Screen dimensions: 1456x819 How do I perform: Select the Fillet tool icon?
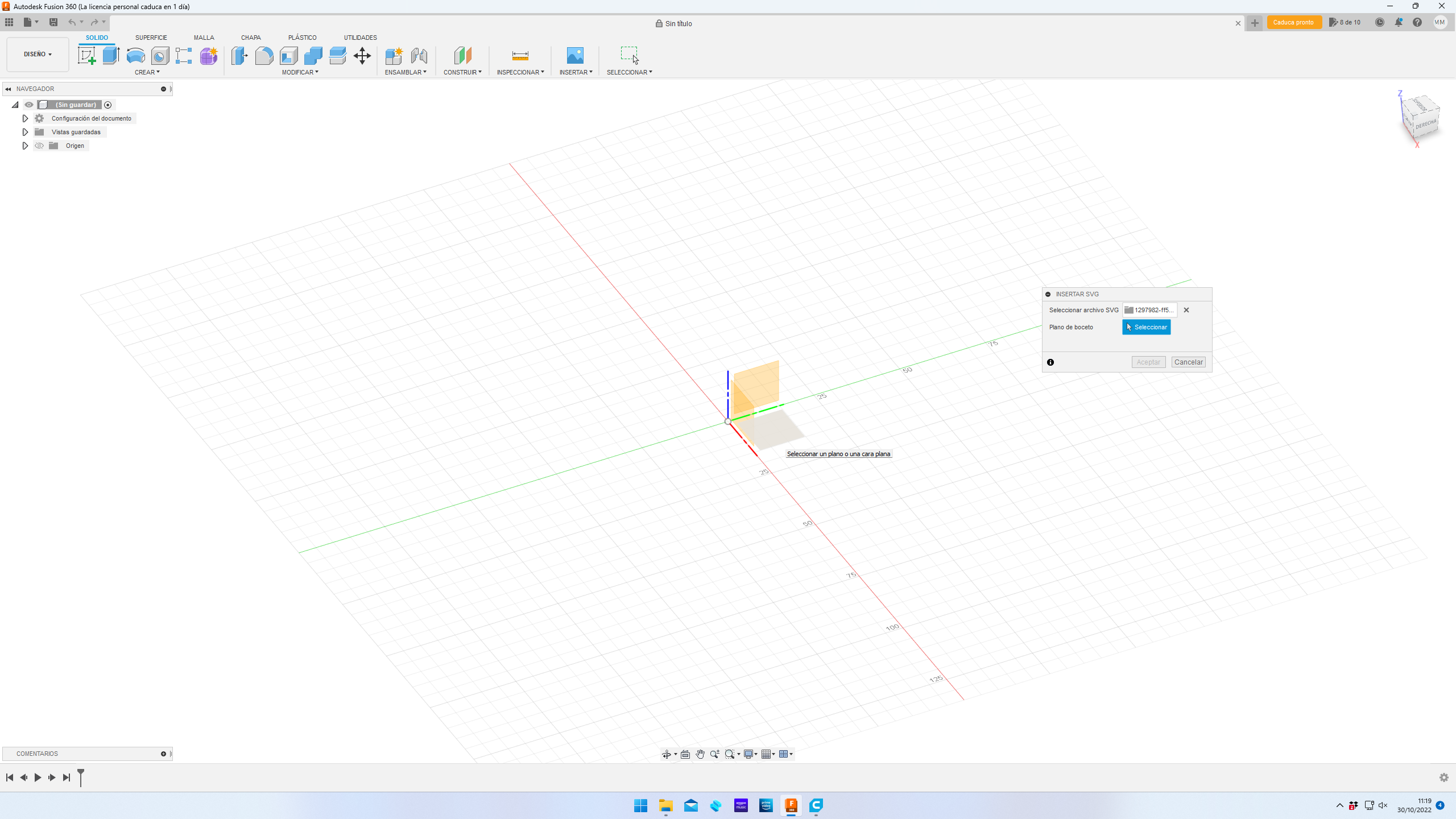[x=264, y=56]
